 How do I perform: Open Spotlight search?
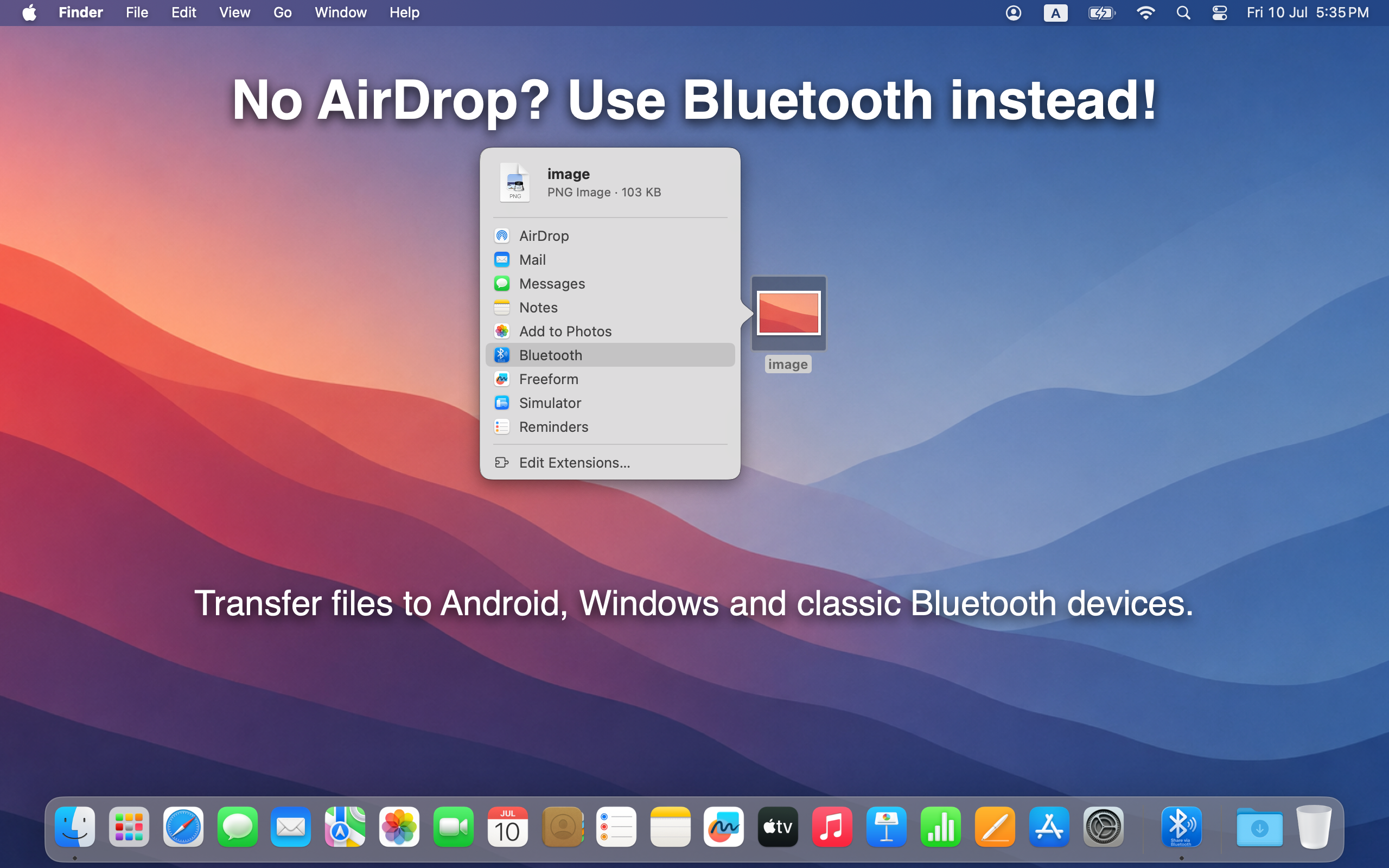(1183, 12)
